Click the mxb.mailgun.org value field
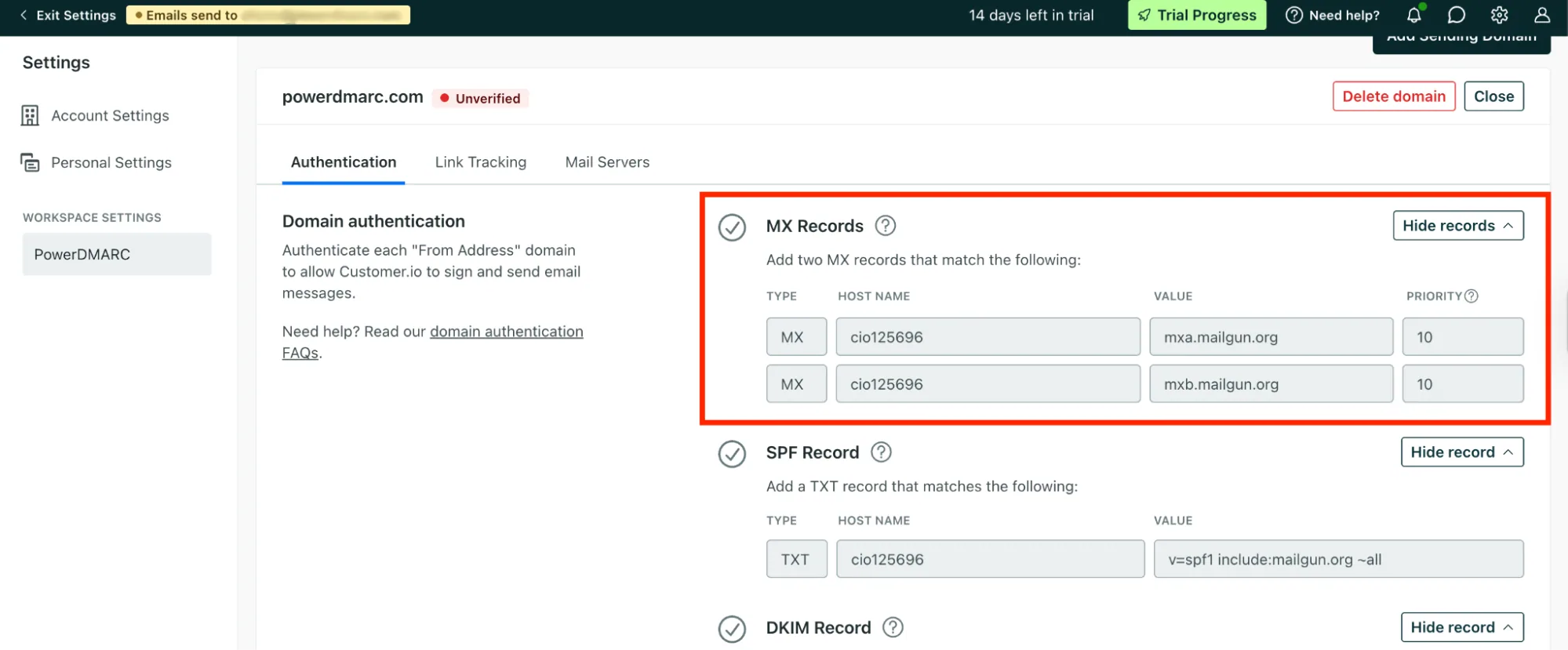The width and height of the screenshot is (1568, 650). pyautogui.click(x=1271, y=384)
